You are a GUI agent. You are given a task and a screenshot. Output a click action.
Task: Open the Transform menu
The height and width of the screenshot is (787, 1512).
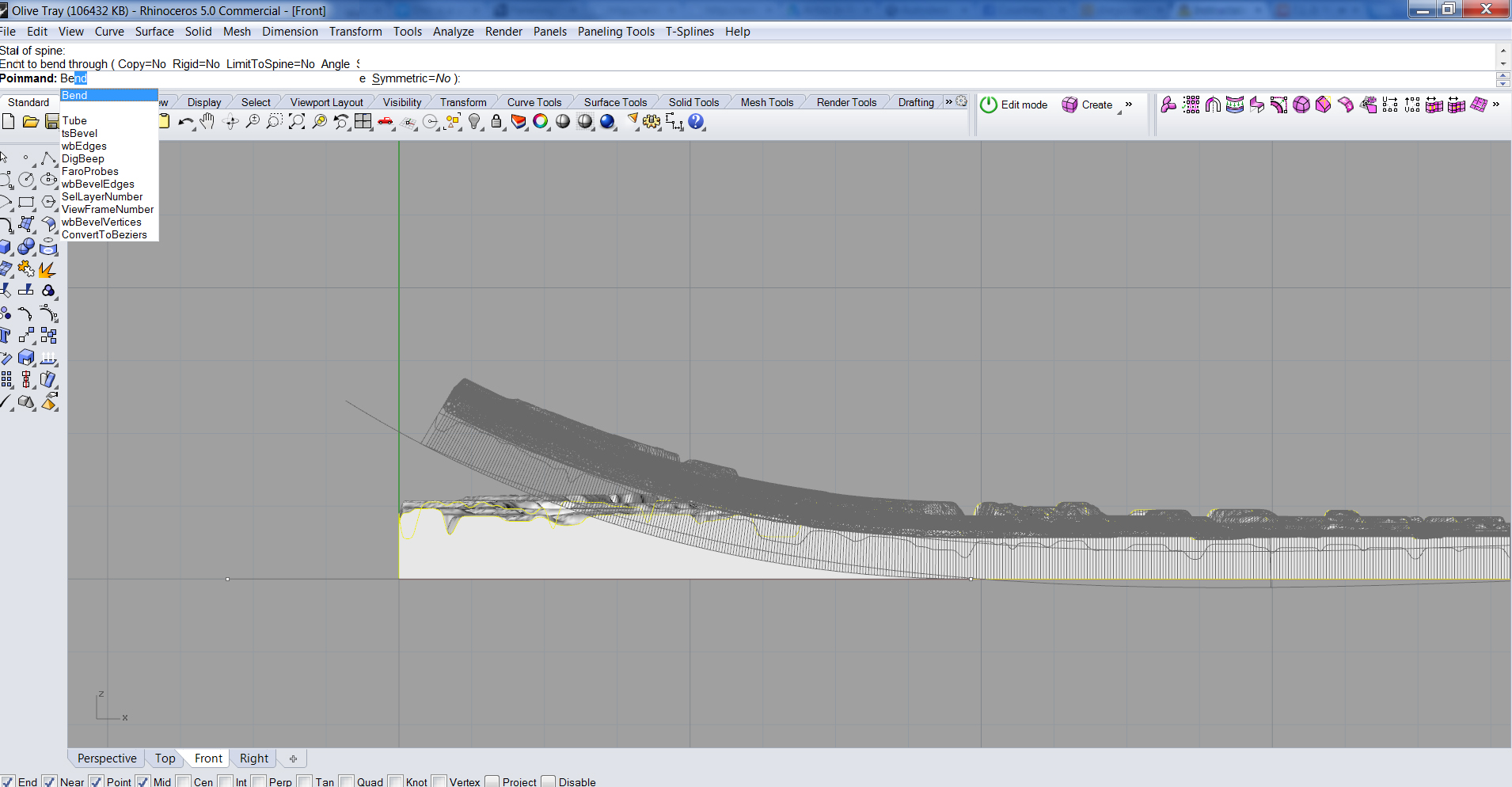click(x=355, y=32)
